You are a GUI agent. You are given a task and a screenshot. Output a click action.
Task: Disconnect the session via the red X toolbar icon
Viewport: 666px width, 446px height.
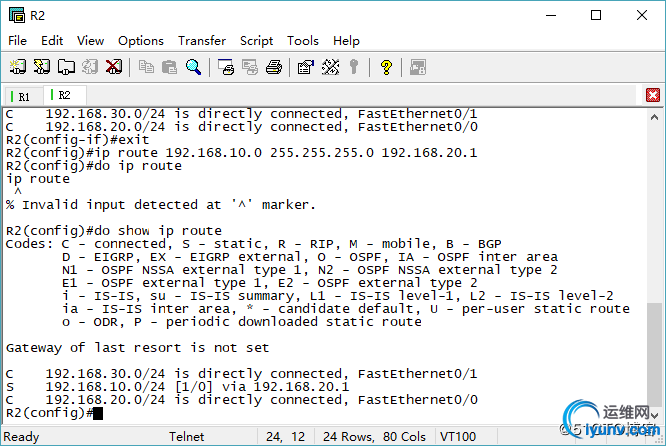[x=114, y=67]
